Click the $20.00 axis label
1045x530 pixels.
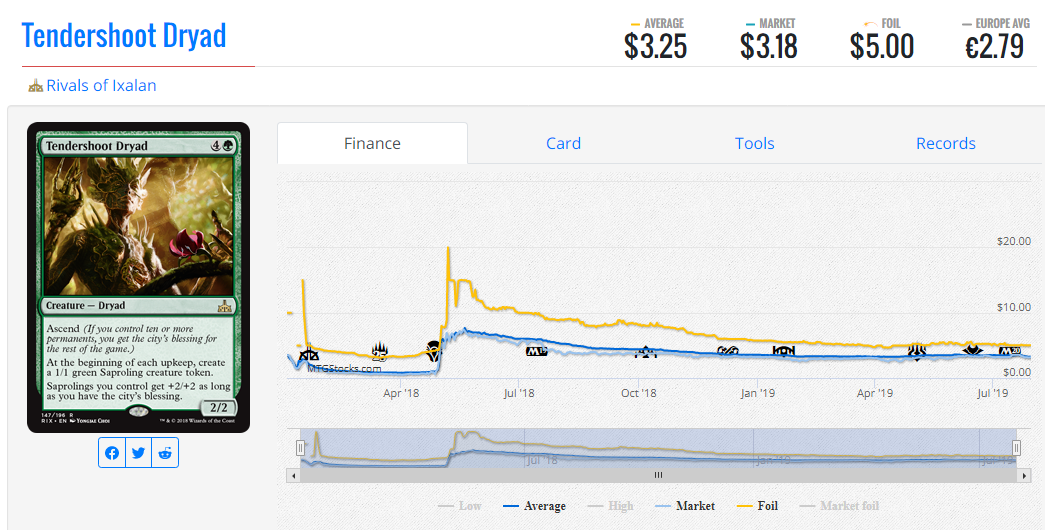(1014, 241)
